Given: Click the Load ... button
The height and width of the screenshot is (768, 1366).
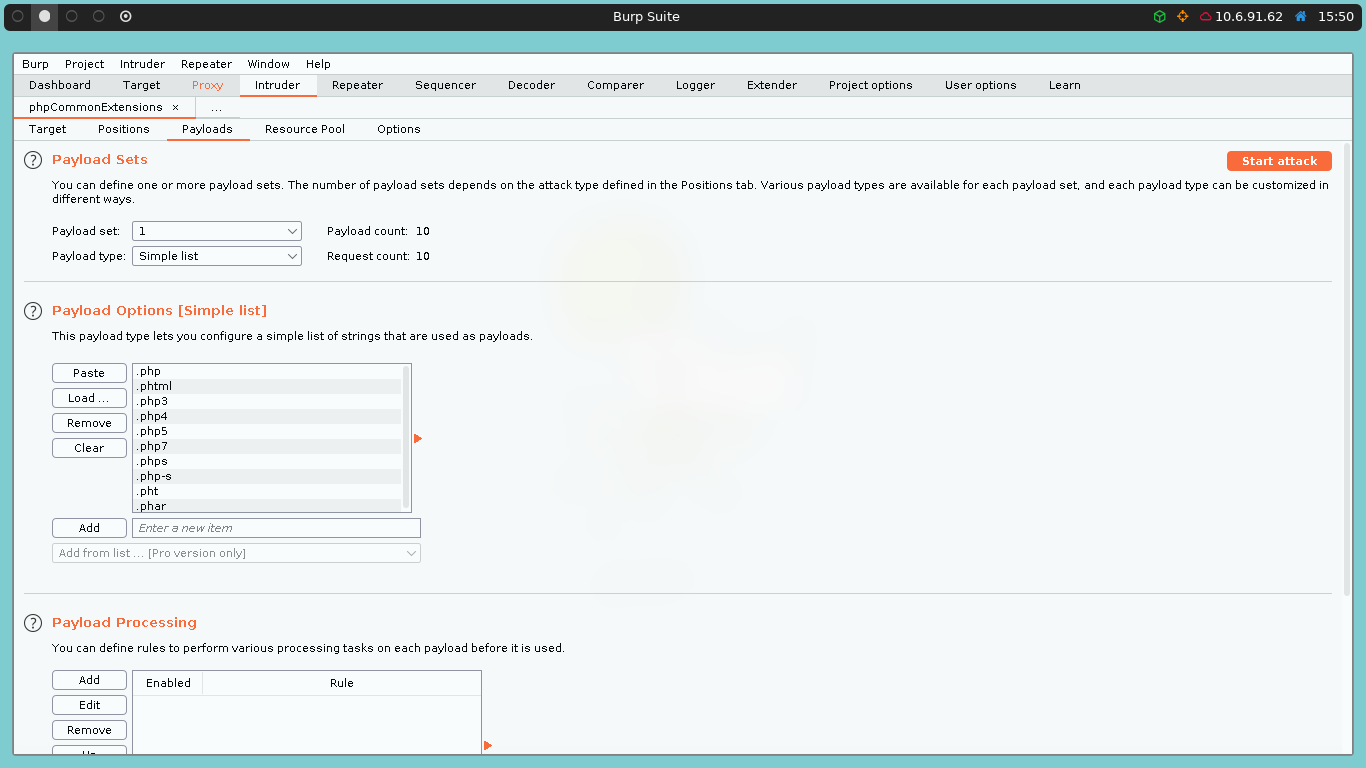Looking at the screenshot, I should (89, 398).
